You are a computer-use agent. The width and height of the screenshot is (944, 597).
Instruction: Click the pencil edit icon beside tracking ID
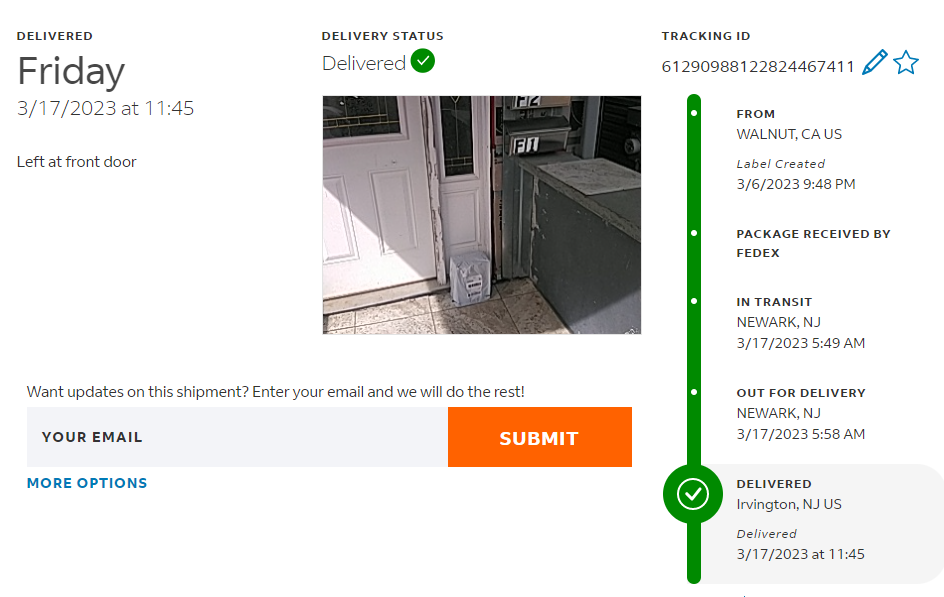coord(874,64)
